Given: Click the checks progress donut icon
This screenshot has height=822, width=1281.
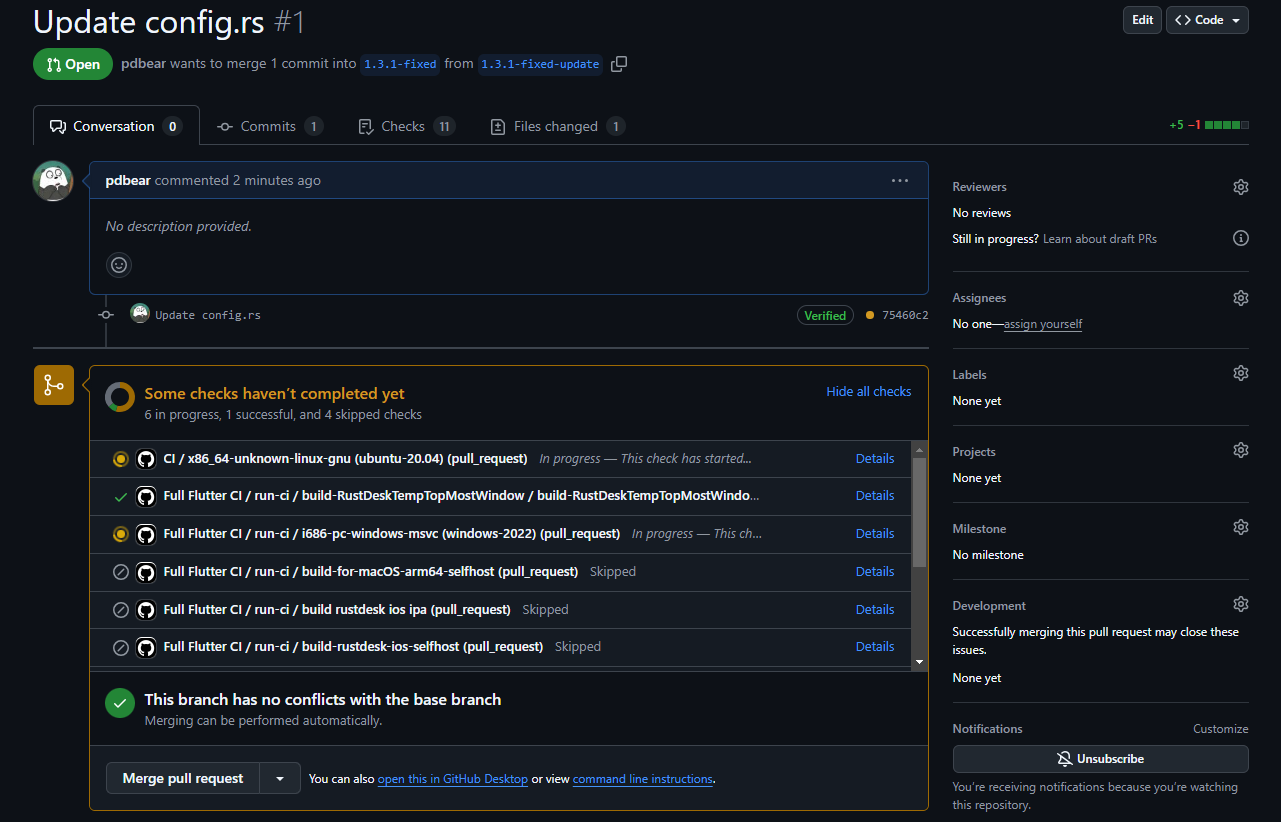Looking at the screenshot, I should 120,397.
